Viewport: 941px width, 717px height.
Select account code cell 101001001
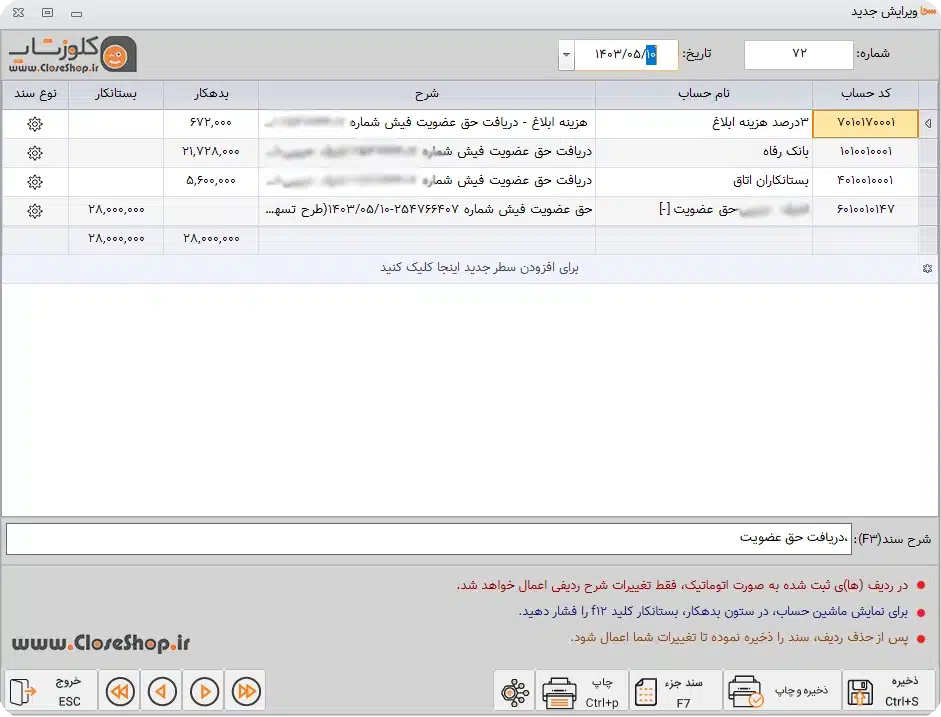[x=865, y=152]
